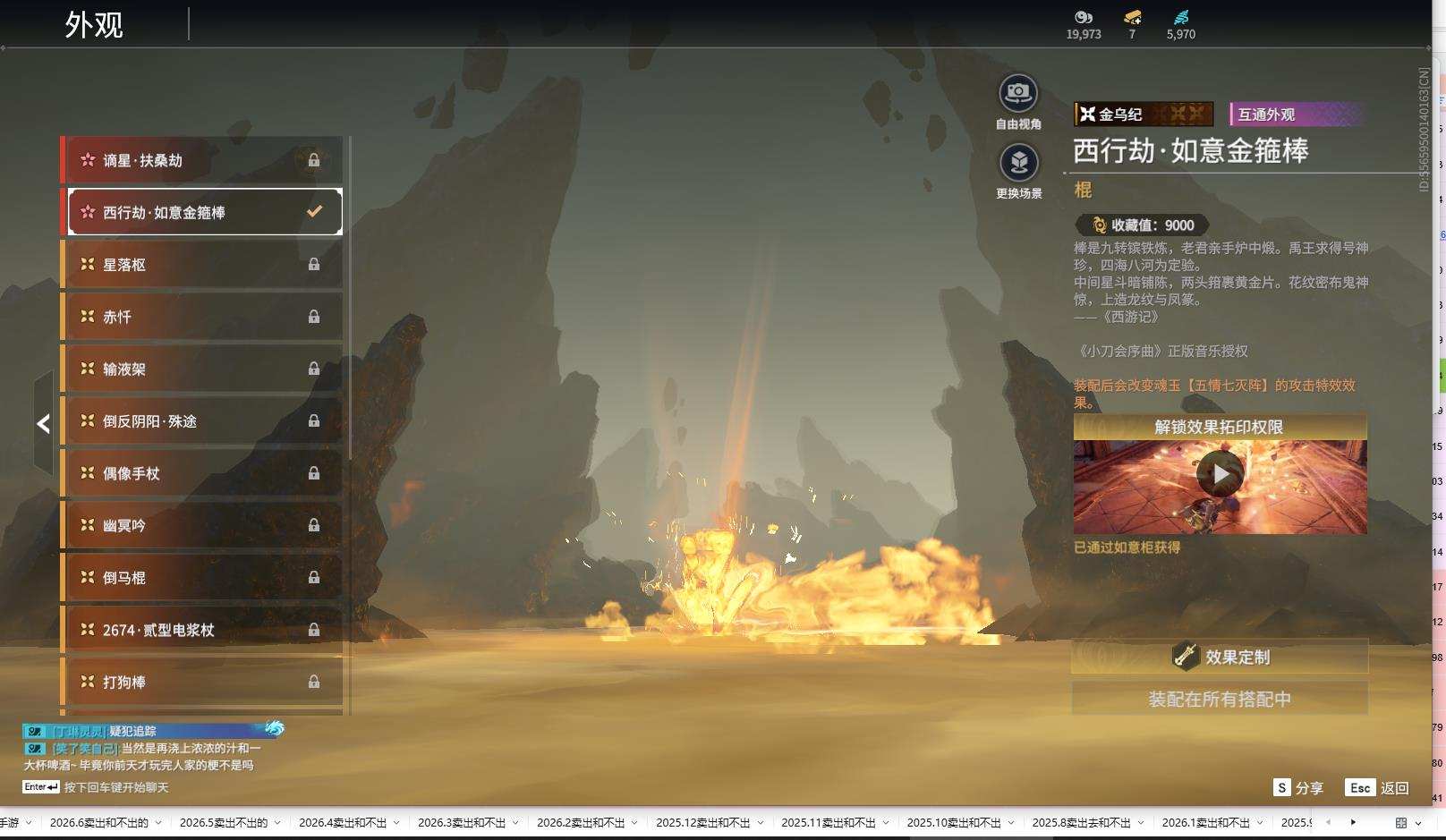The image size is (1446, 840).
Task: Click the 互通外观 tag
Action: [x=1297, y=114]
